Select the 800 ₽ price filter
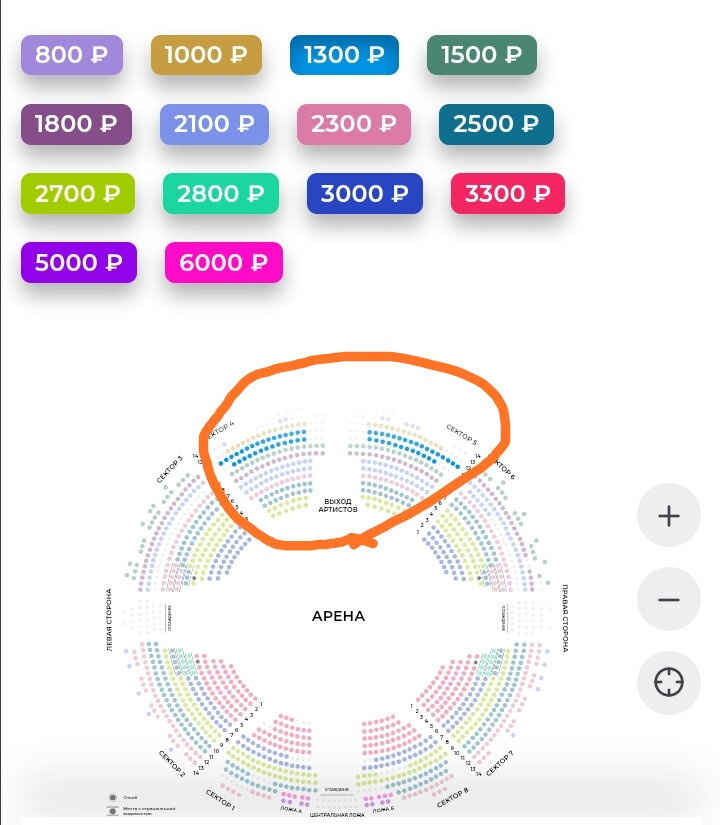 click(x=72, y=55)
